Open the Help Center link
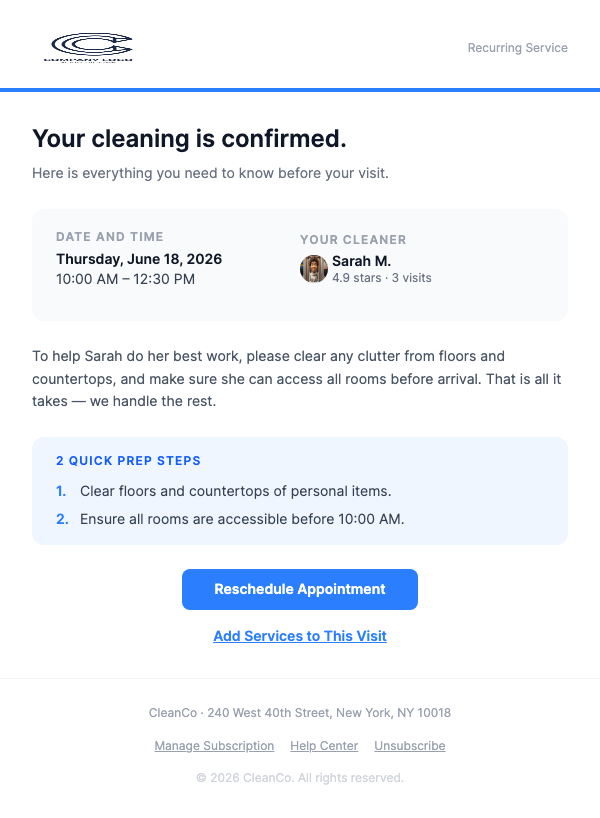The width and height of the screenshot is (600, 818). point(323,745)
